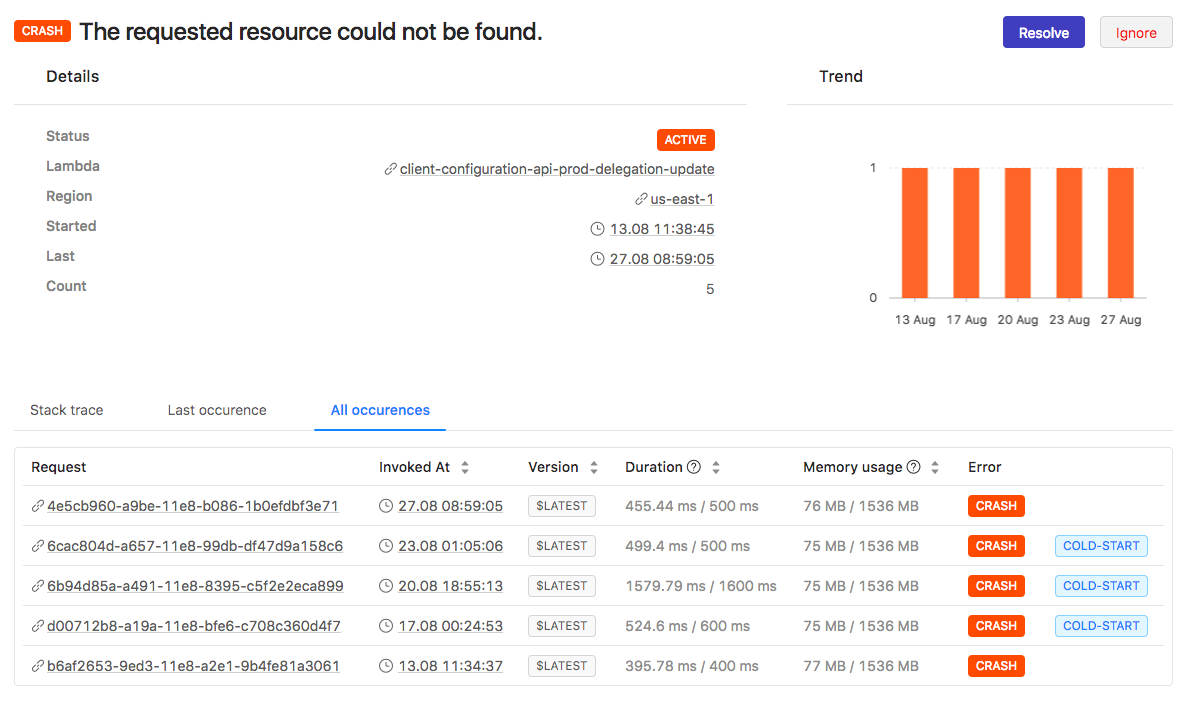
Task: Click the Ignore button
Action: 1136,32
